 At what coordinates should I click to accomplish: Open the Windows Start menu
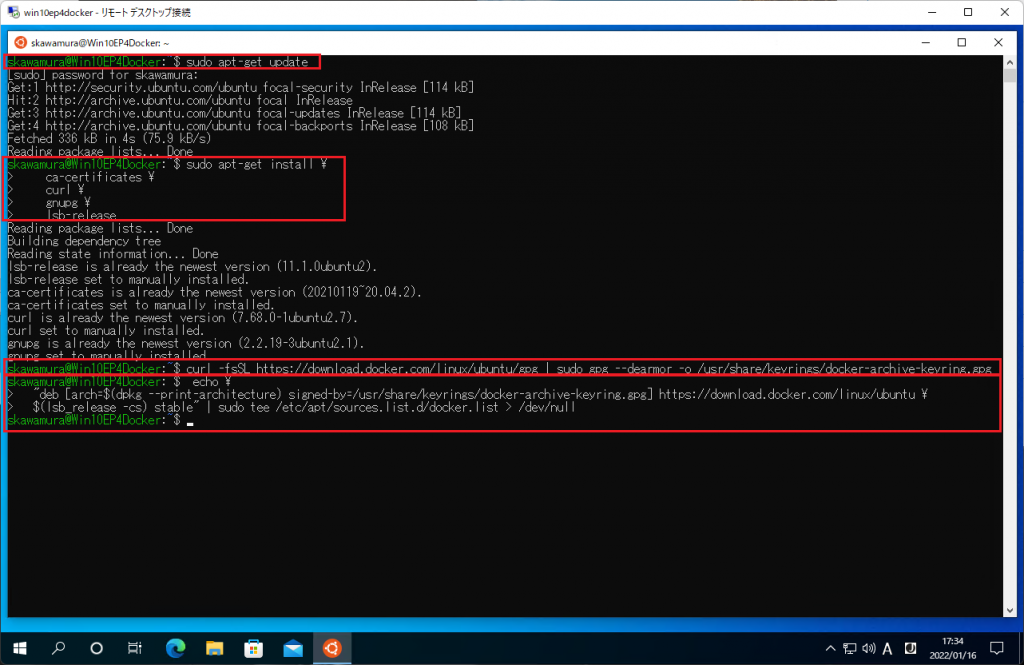[20, 648]
